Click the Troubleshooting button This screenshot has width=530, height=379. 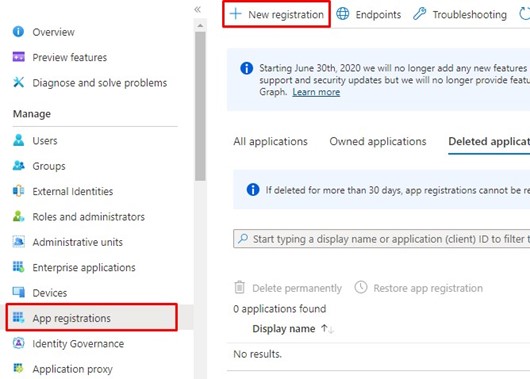[x=460, y=14]
